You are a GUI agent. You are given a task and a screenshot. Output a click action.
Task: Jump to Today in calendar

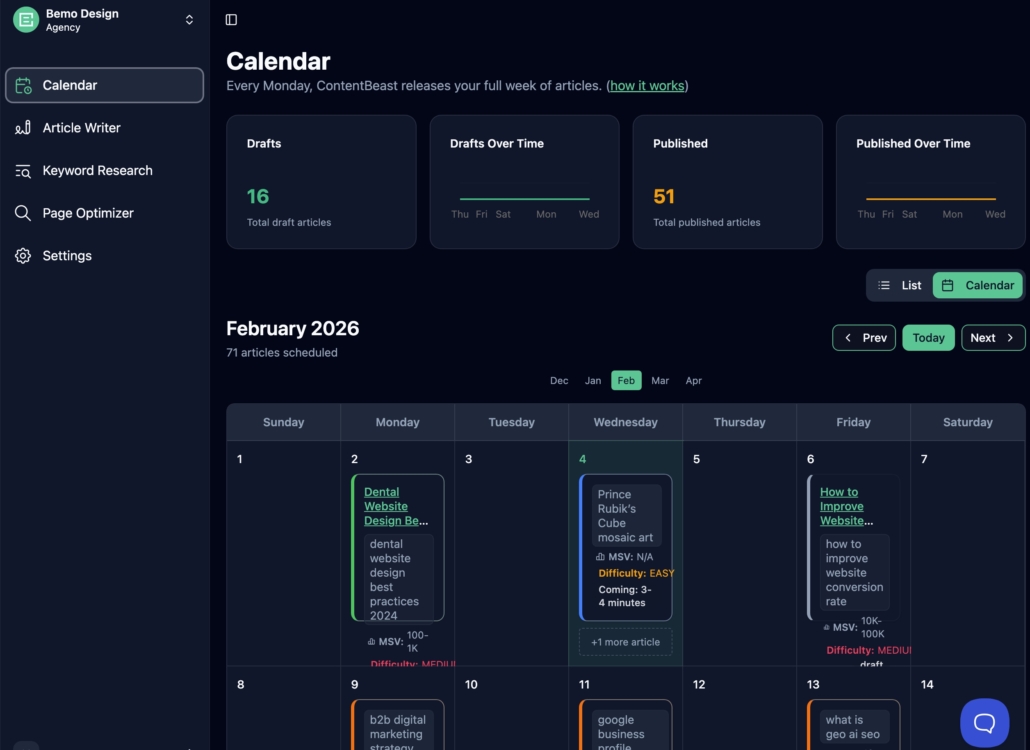tap(928, 338)
